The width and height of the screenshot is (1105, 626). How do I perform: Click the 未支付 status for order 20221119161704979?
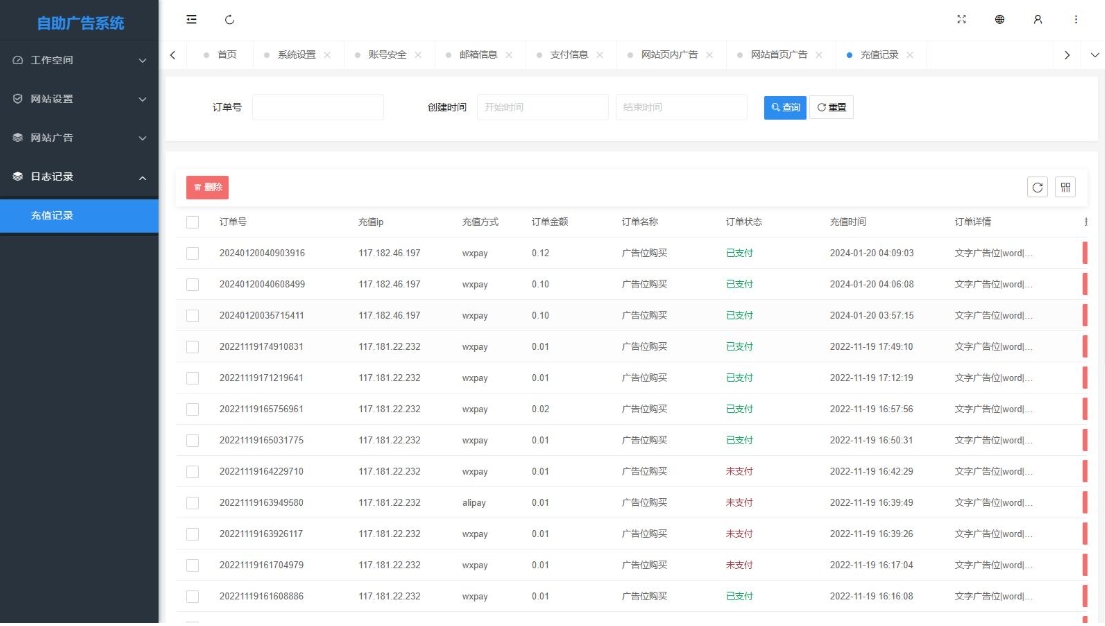pyautogui.click(x=739, y=565)
